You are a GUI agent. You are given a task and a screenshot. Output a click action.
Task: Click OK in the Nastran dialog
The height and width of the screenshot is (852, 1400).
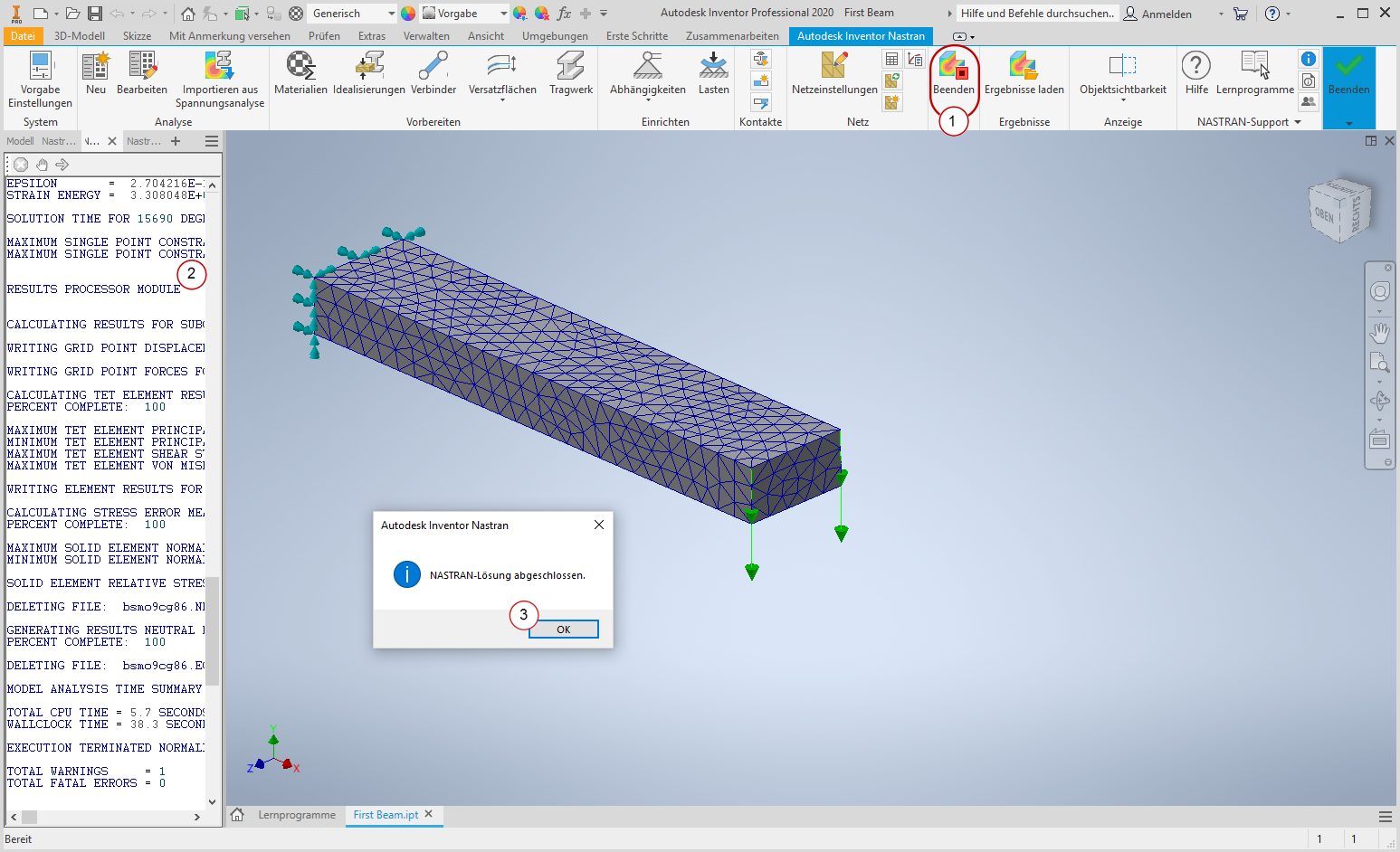point(563,630)
